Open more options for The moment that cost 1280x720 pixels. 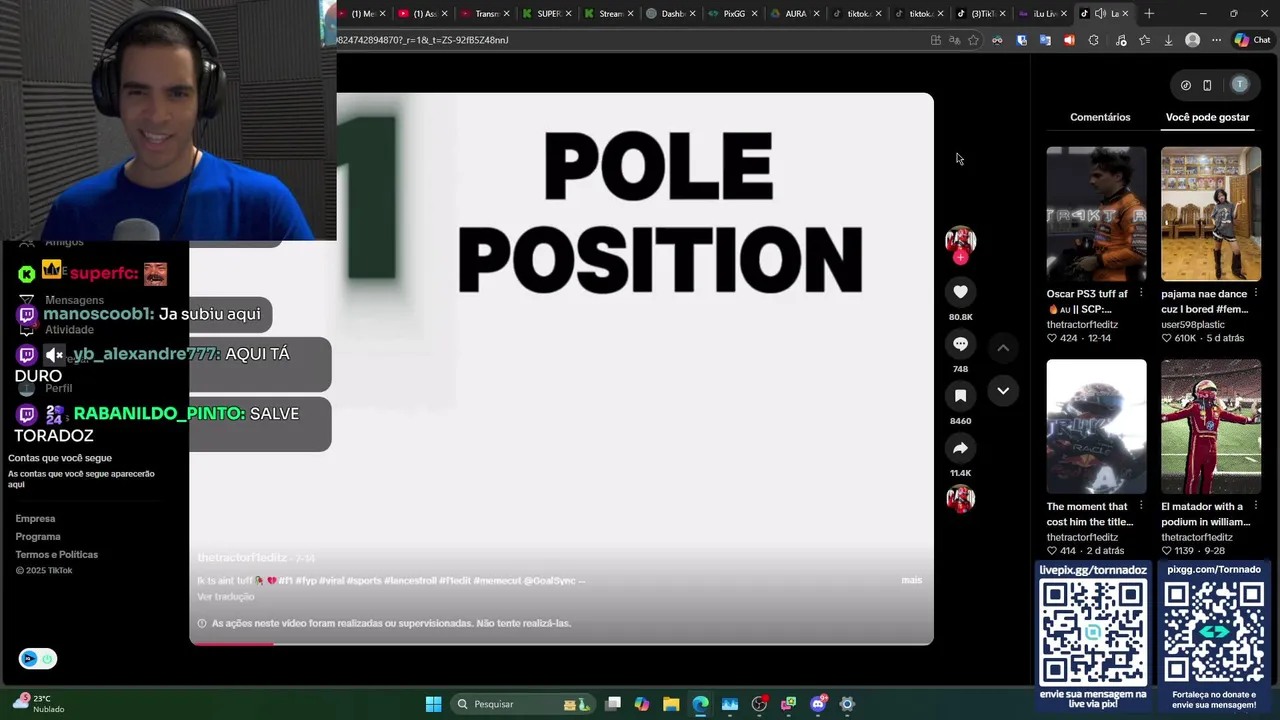[x=1141, y=506]
